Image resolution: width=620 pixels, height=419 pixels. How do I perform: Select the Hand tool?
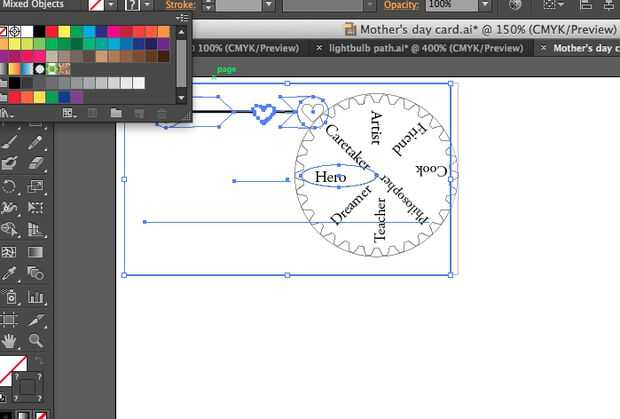(x=9, y=340)
